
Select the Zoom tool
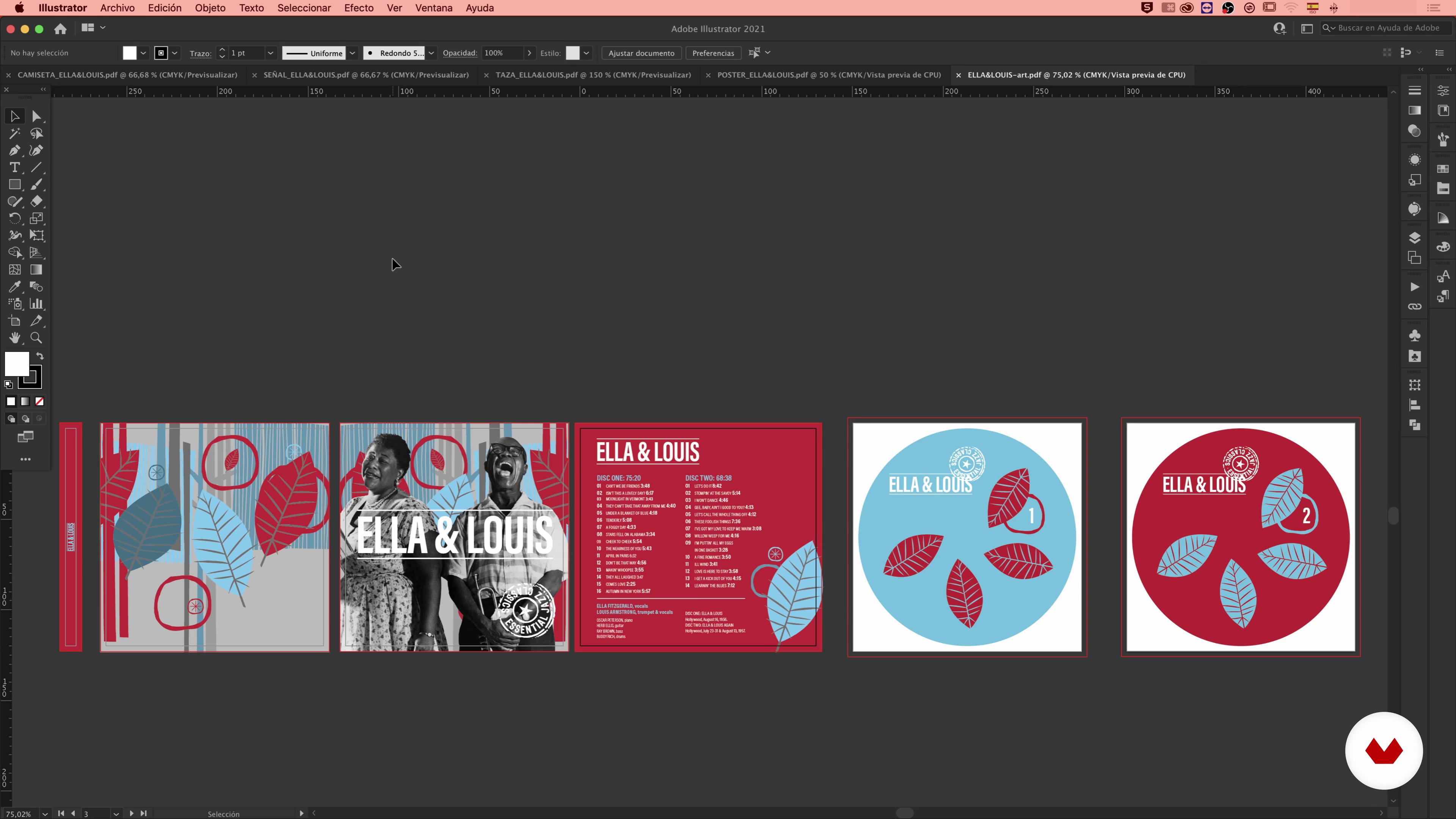coord(36,338)
